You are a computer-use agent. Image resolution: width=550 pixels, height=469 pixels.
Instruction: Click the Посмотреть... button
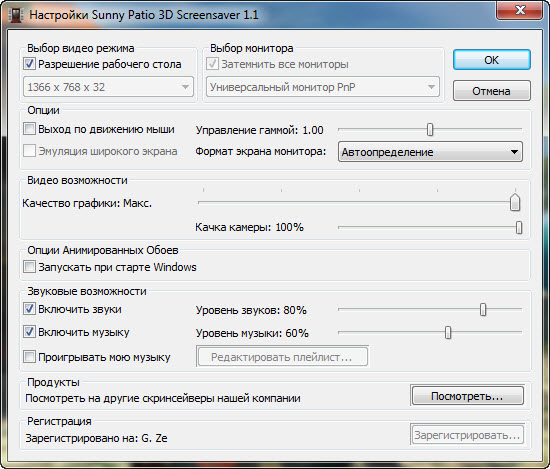[468, 396]
